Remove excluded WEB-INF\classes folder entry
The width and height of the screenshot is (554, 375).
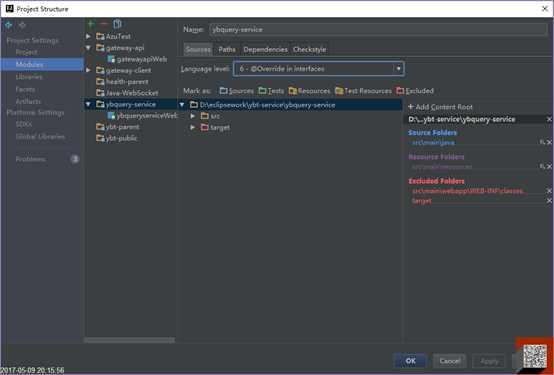pyautogui.click(x=549, y=191)
